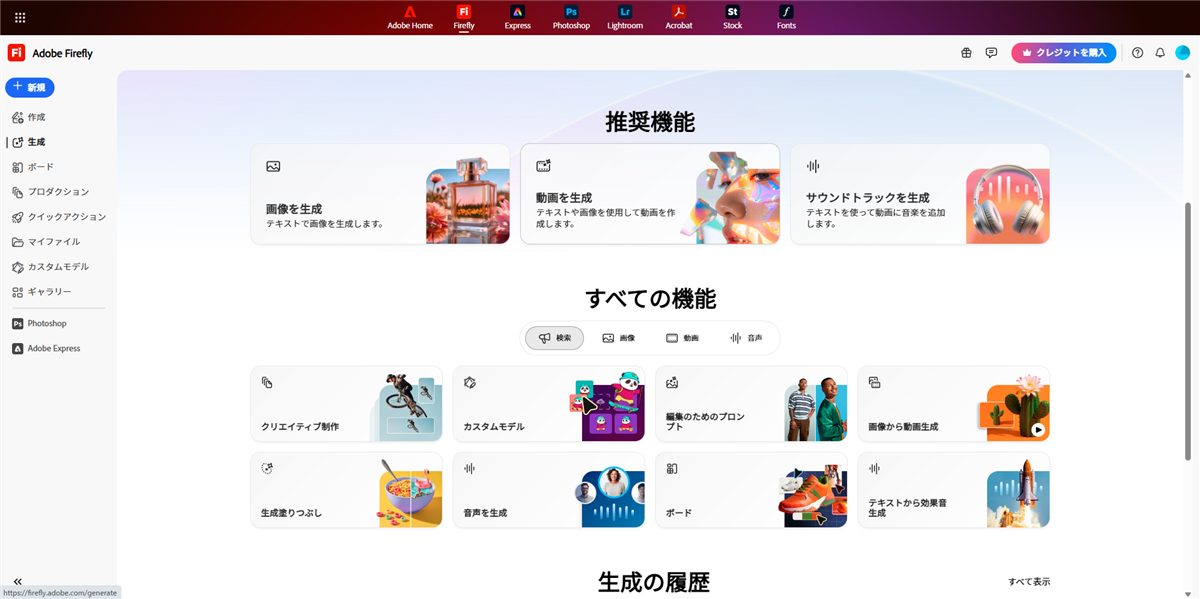Open Adobe Stock from the top bar
The height and width of the screenshot is (599, 1200).
click(733, 17)
